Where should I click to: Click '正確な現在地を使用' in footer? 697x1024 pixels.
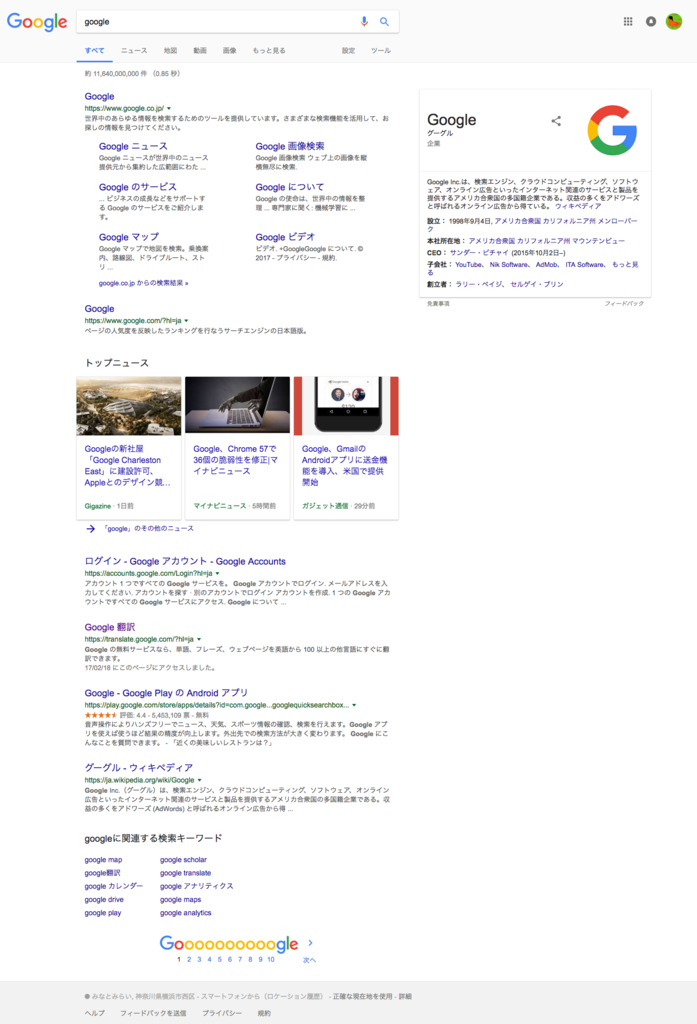[x=363, y=997]
